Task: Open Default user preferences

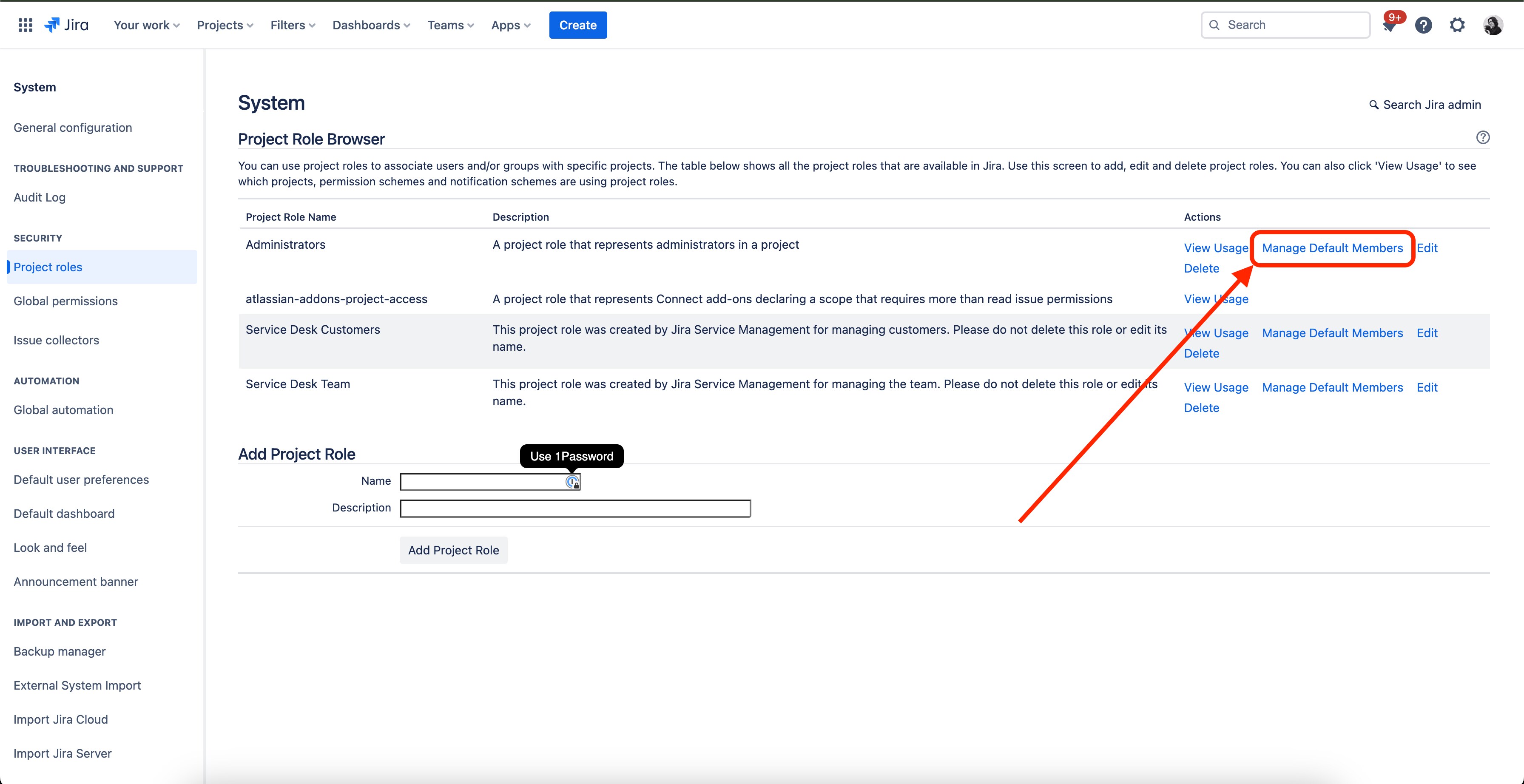Action: pyautogui.click(x=81, y=480)
